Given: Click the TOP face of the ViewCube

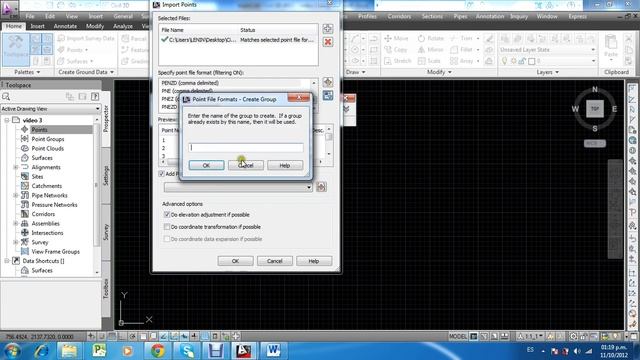Looking at the screenshot, I should (x=595, y=109).
